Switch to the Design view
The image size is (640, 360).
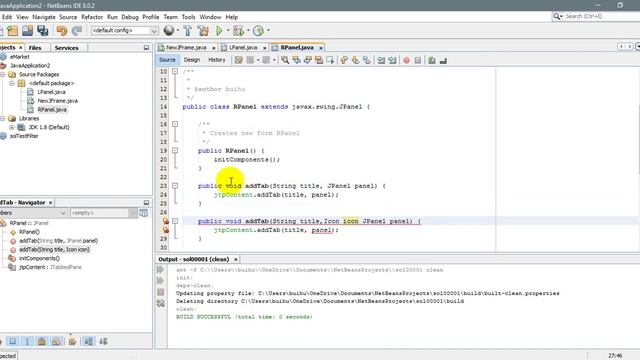(191, 60)
